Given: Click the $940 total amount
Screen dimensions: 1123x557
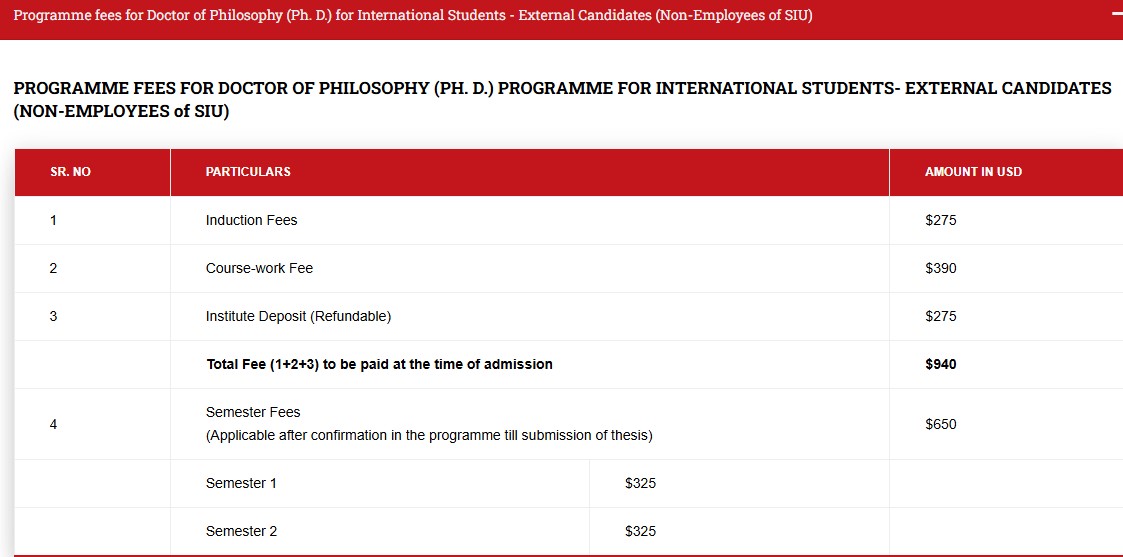Looking at the screenshot, I should point(941,364).
